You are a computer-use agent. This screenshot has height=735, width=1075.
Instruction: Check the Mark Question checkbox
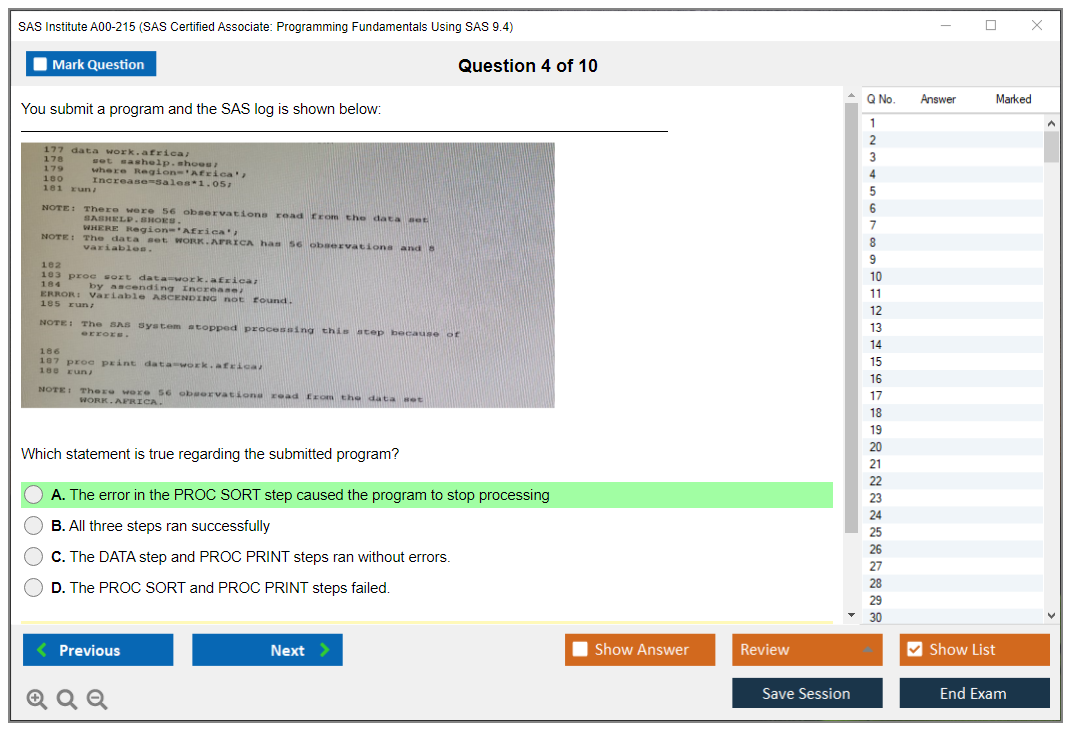41,65
